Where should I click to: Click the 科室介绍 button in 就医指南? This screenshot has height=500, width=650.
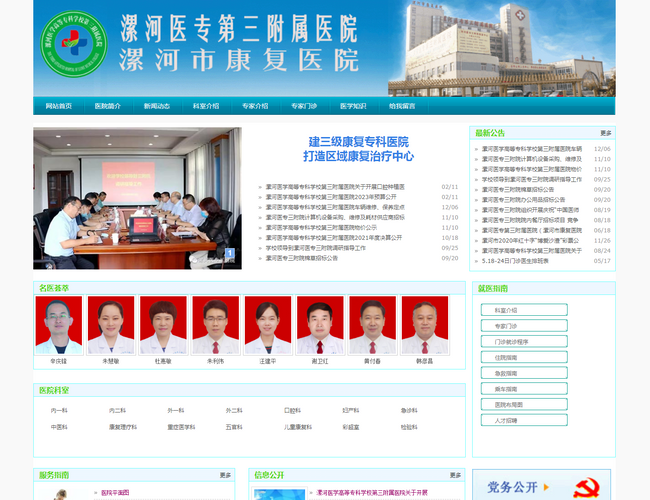coord(510,310)
